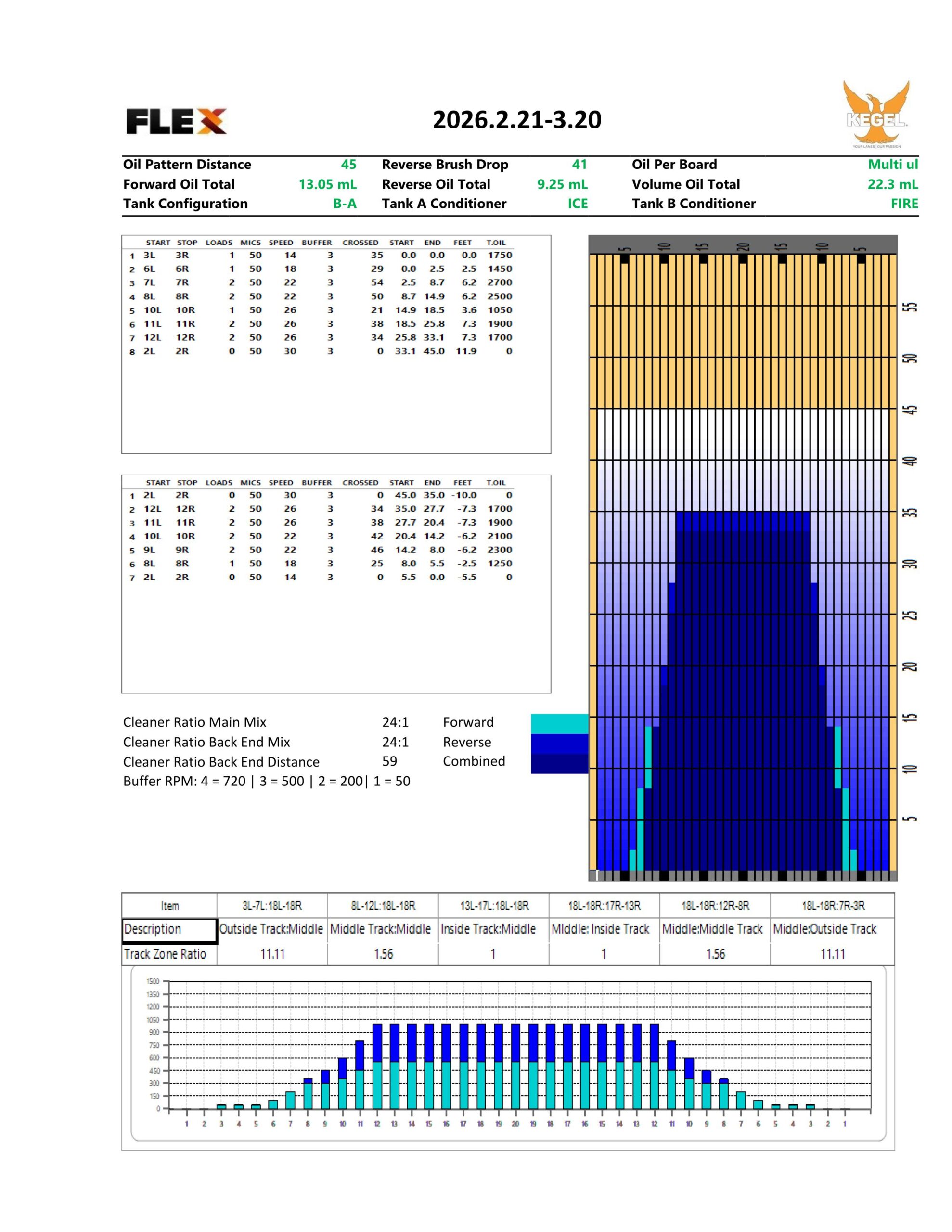
Task: Click the Forward cyan color swatch
Action: (x=559, y=723)
